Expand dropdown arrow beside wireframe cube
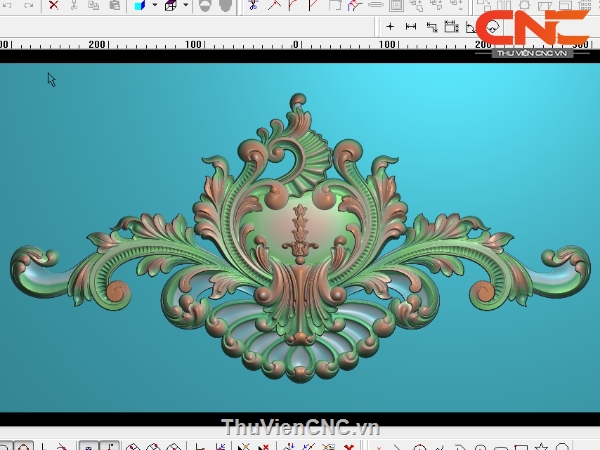 (185, 5)
